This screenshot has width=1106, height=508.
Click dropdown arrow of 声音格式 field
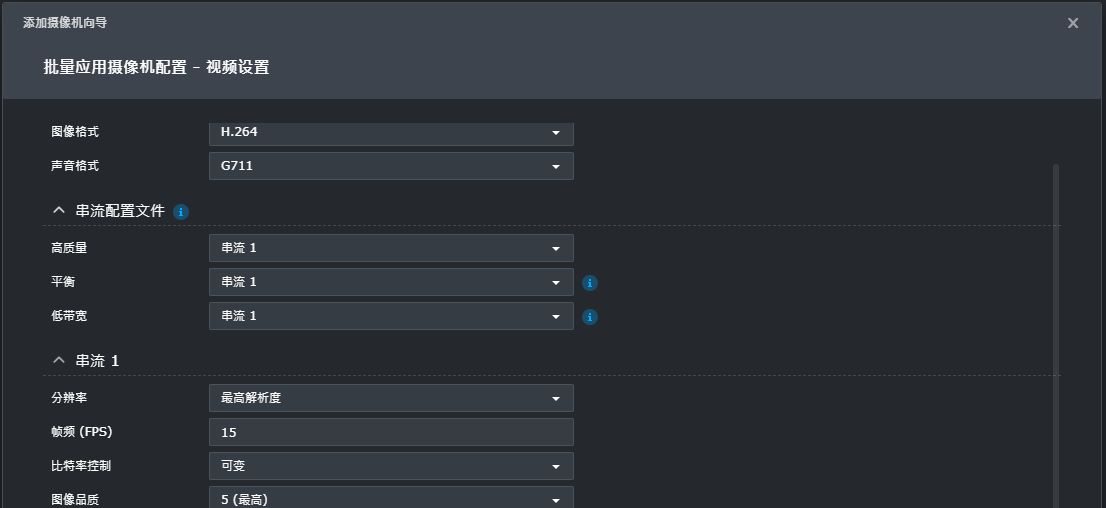(x=556, y=167)
